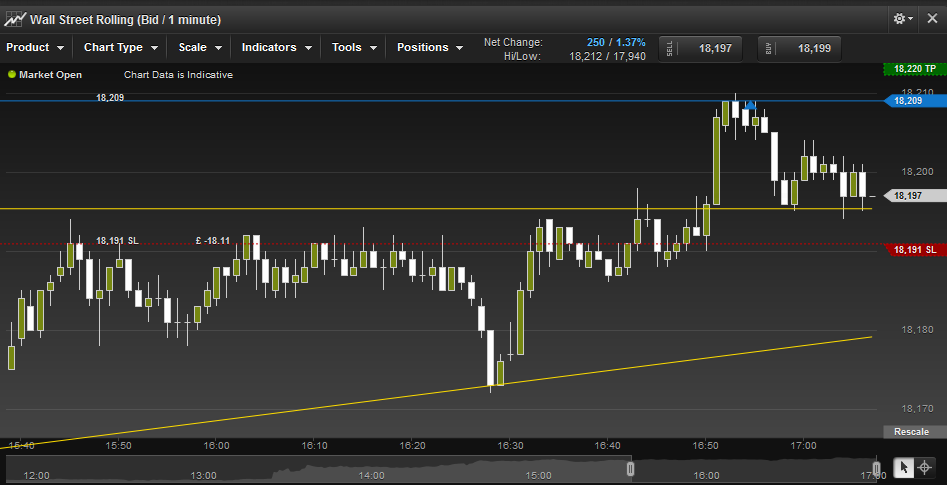Click the chart icon beside the title
The height and width of the screenshot is (485, 947).
click(x=15, y=19)
